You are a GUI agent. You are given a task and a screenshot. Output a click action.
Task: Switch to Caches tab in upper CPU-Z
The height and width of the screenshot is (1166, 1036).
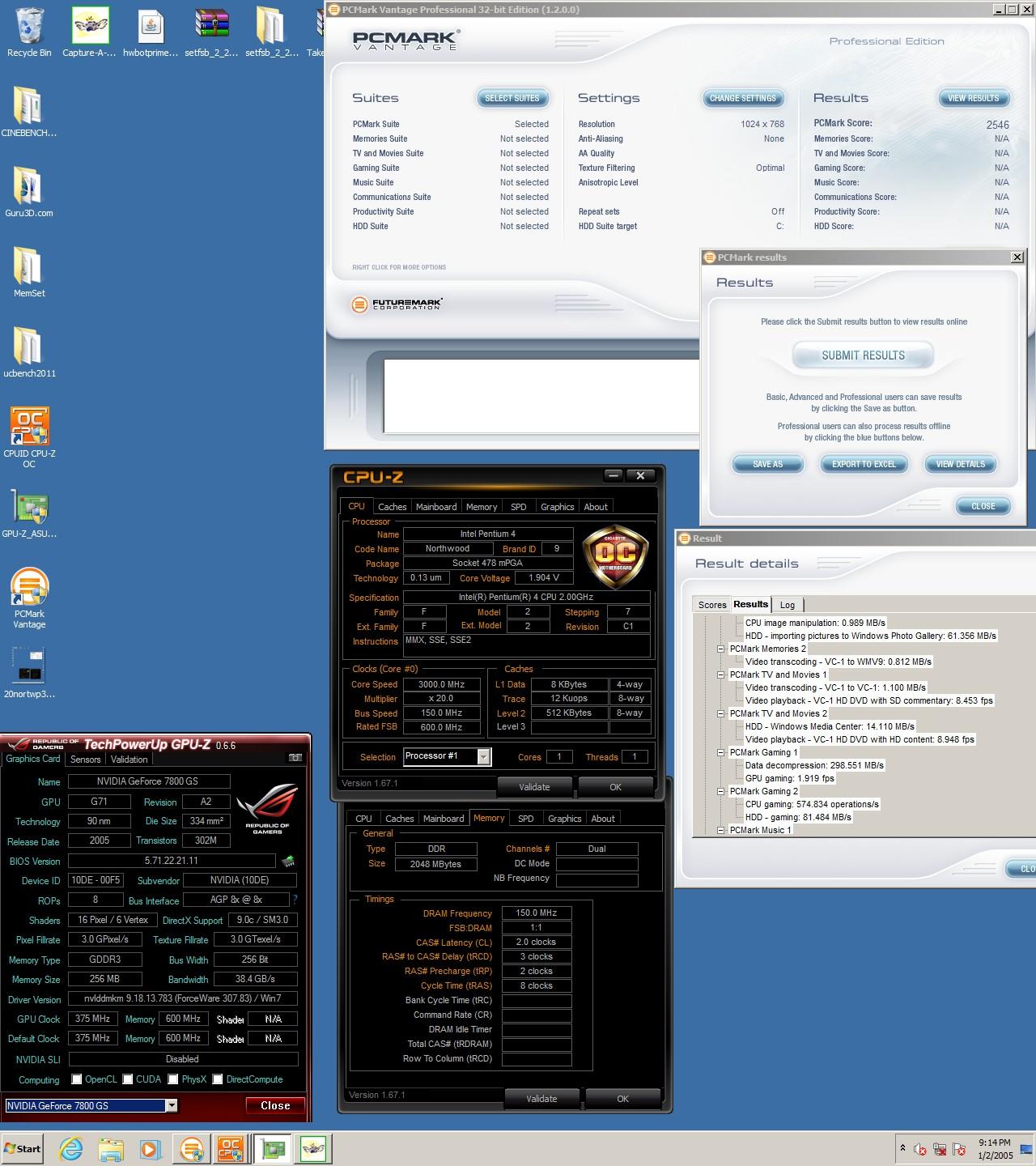point(392,507)
